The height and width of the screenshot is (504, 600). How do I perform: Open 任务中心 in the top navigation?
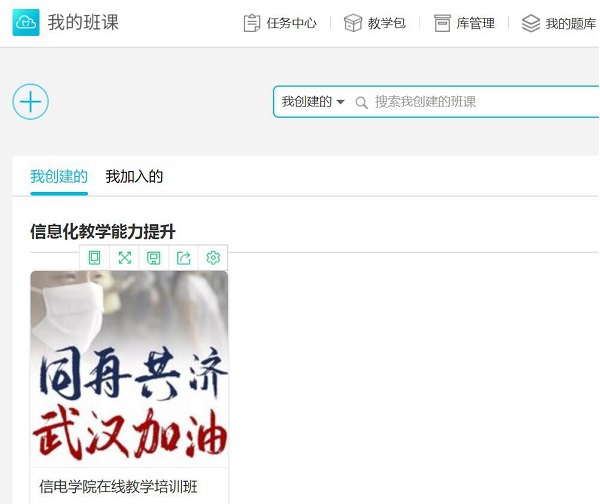pyautogui.click(x=280, y=23)
